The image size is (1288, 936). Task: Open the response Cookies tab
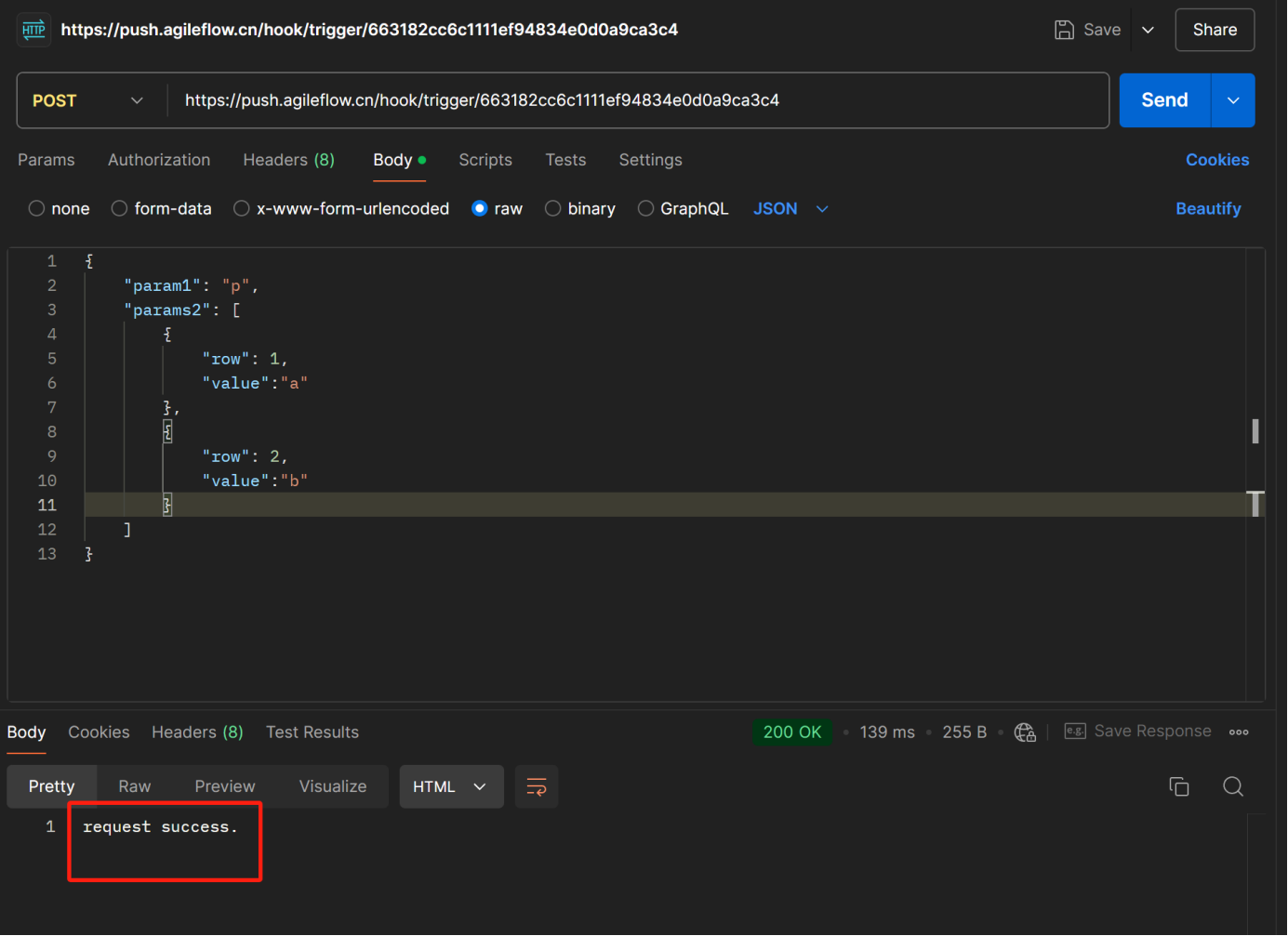[99, 732]
